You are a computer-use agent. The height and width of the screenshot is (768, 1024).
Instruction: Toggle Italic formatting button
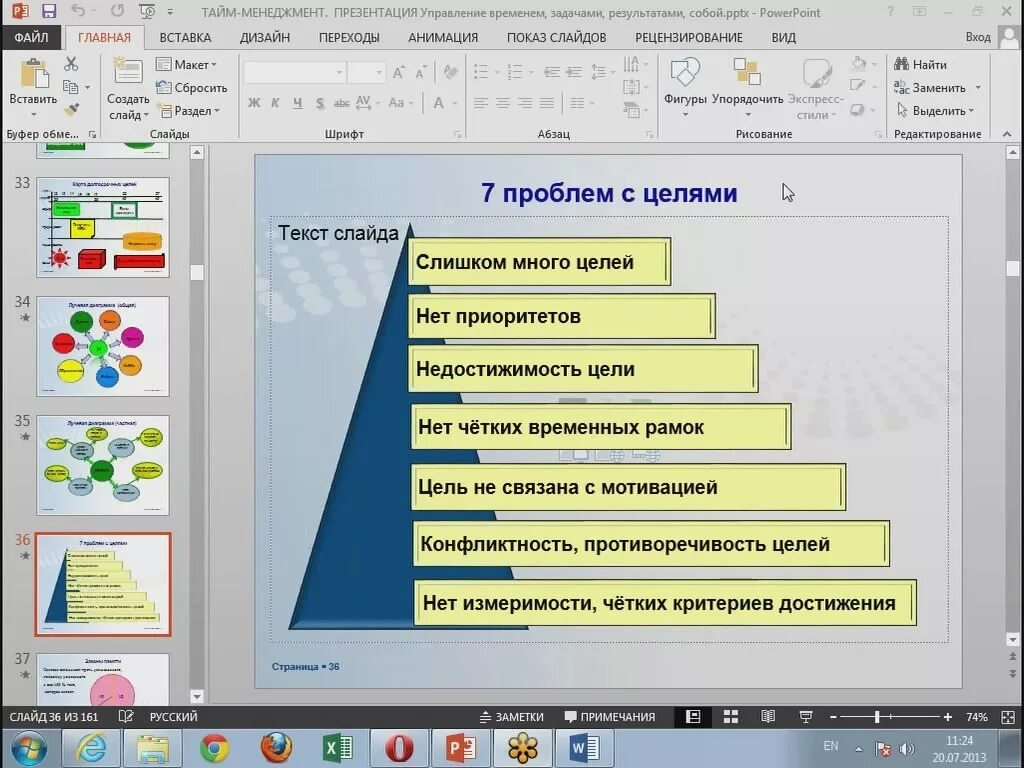[275, 103]
